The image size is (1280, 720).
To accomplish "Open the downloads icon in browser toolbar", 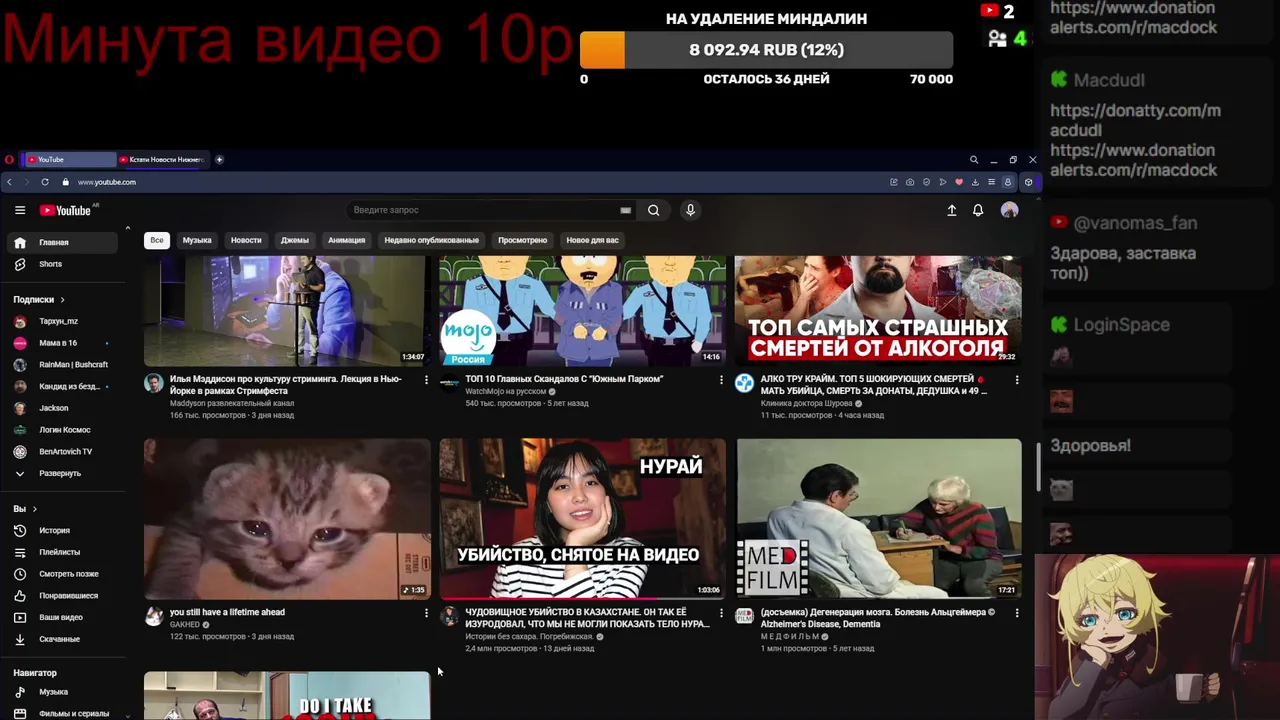I will [975, 182].
